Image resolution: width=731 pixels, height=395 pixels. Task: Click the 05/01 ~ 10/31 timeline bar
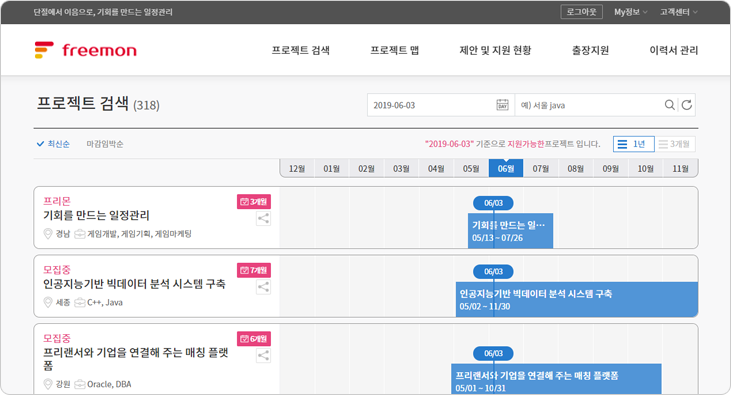(x=556, y=379)
